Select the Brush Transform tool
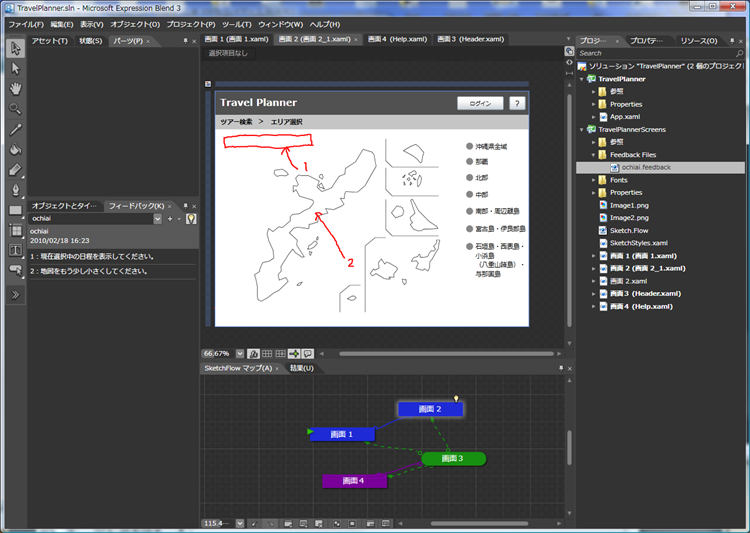The image size is (750, 533). click(x=15, y=170)
